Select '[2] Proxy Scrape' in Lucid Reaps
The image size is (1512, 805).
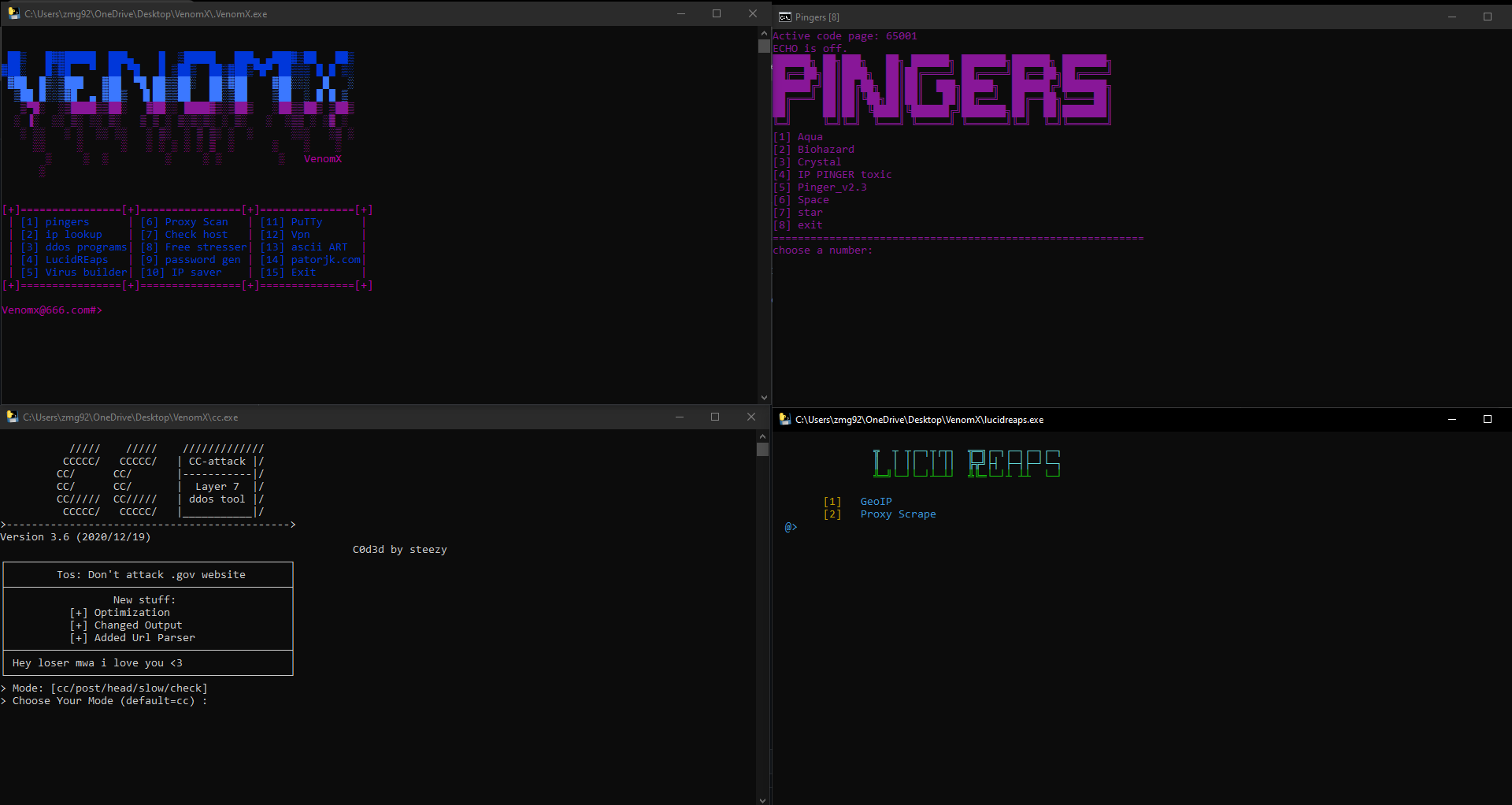pos(882,514)
